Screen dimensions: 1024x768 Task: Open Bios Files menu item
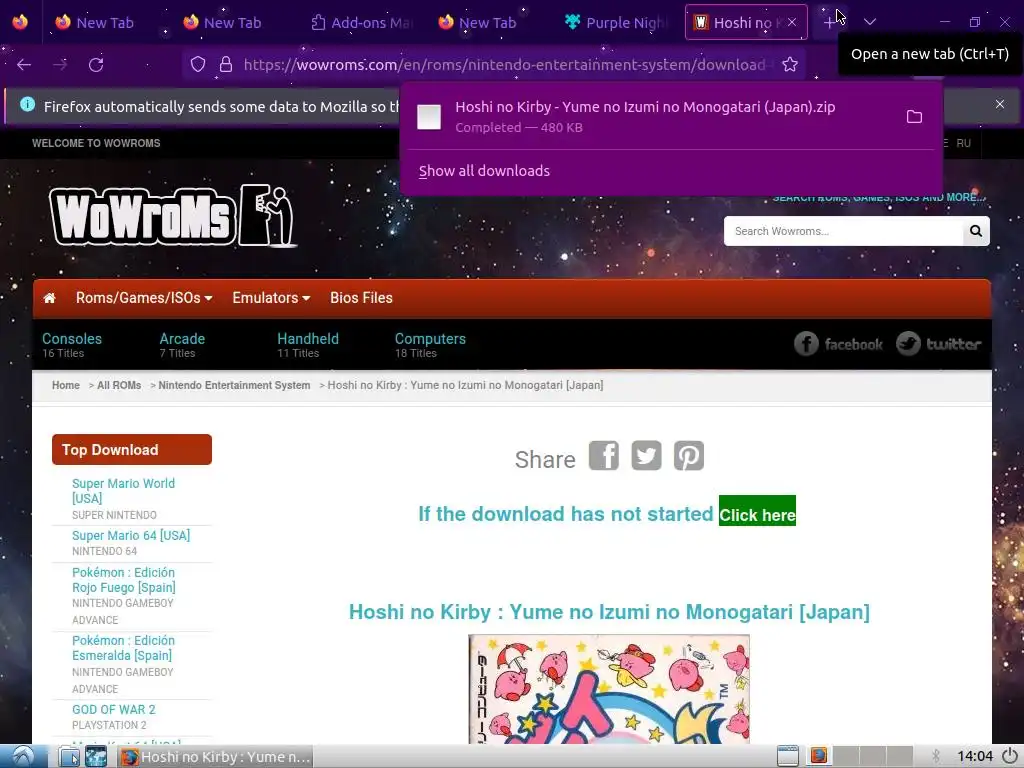[361, 298]
